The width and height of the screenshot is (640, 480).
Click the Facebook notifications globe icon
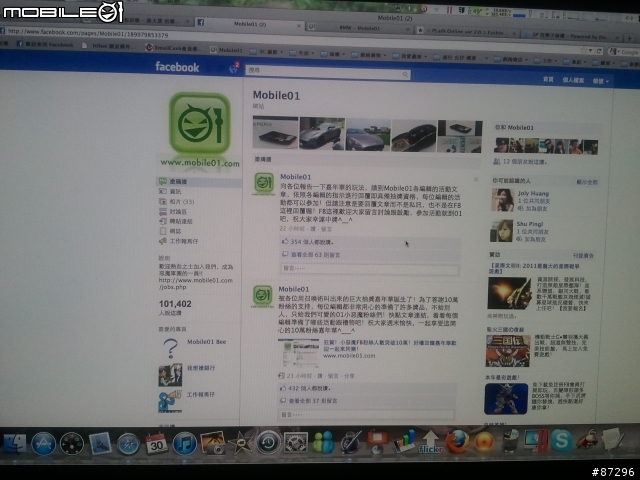(x=233, y=69)
